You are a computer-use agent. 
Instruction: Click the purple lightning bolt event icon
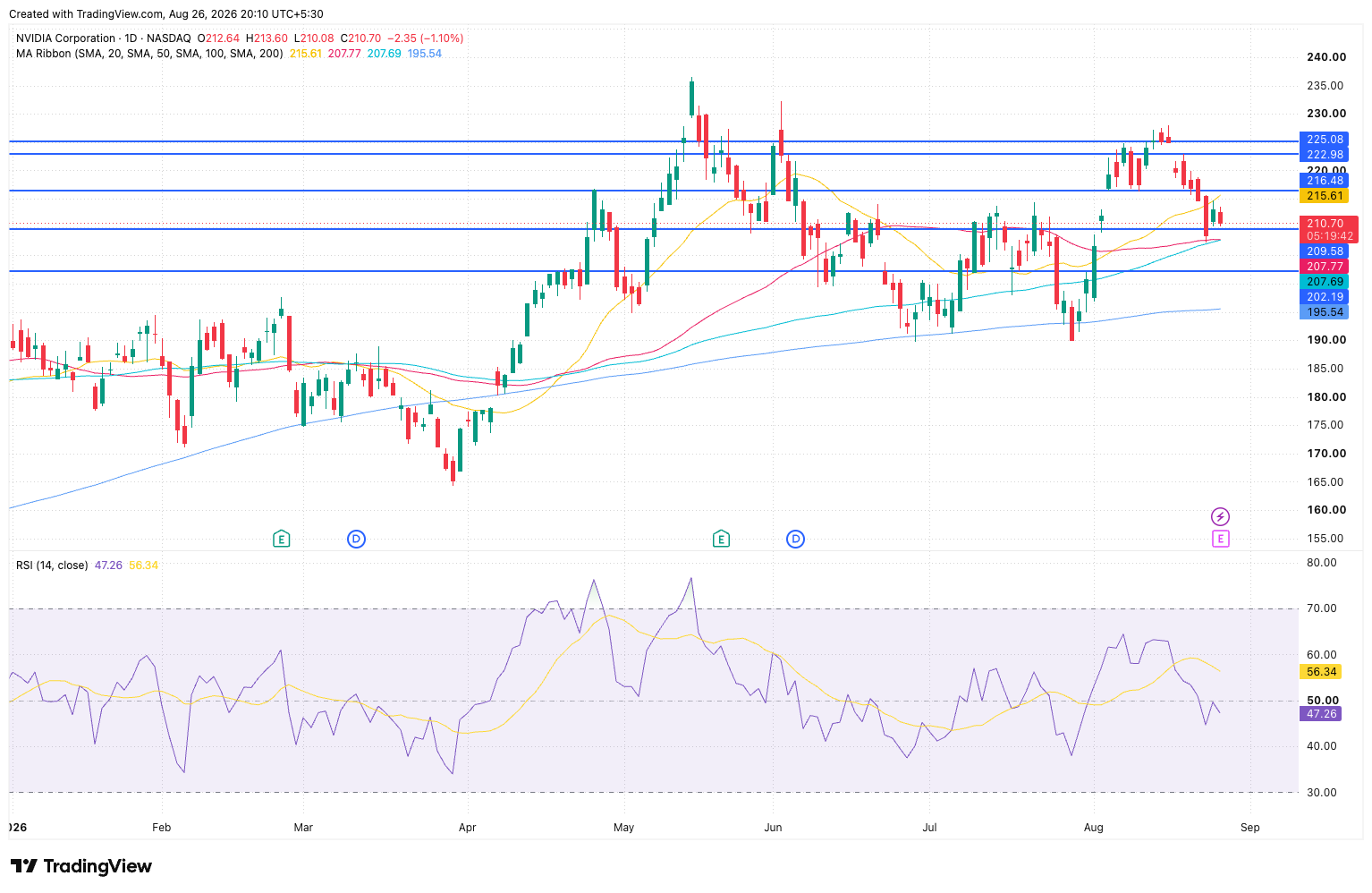click(1220, 516)
